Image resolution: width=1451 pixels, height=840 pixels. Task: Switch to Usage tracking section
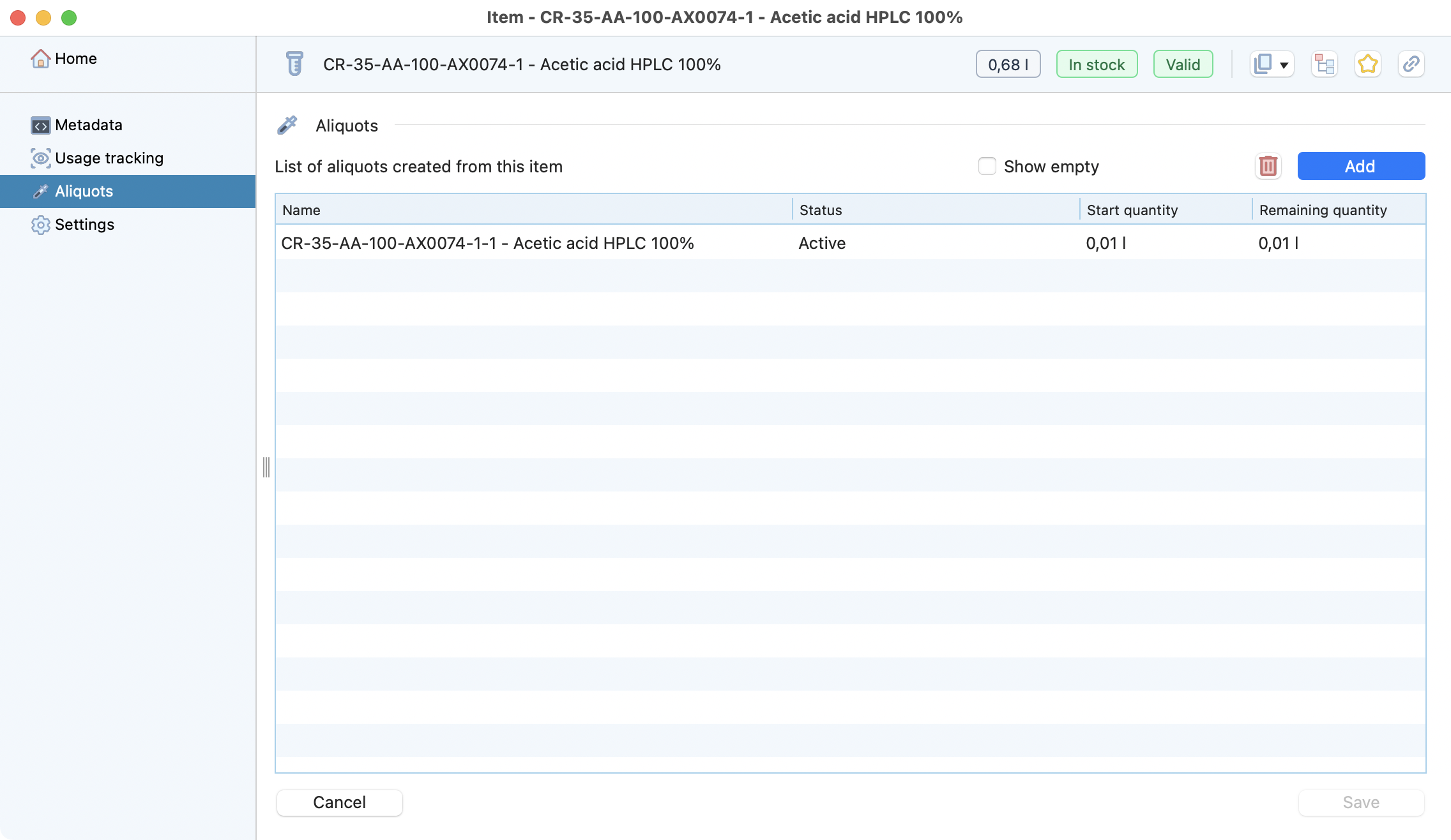pos(109,158)
